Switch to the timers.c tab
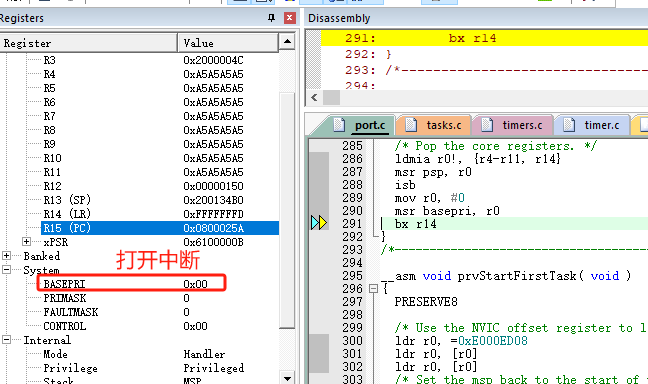 511,125
